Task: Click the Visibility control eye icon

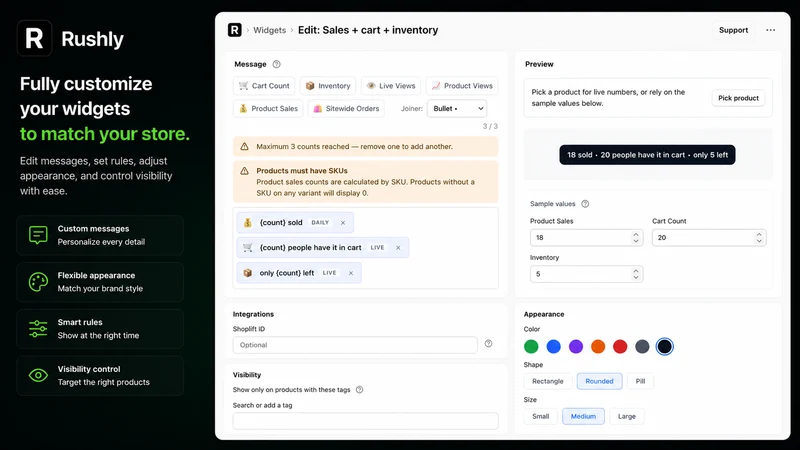Action: [x=38, y=376]
